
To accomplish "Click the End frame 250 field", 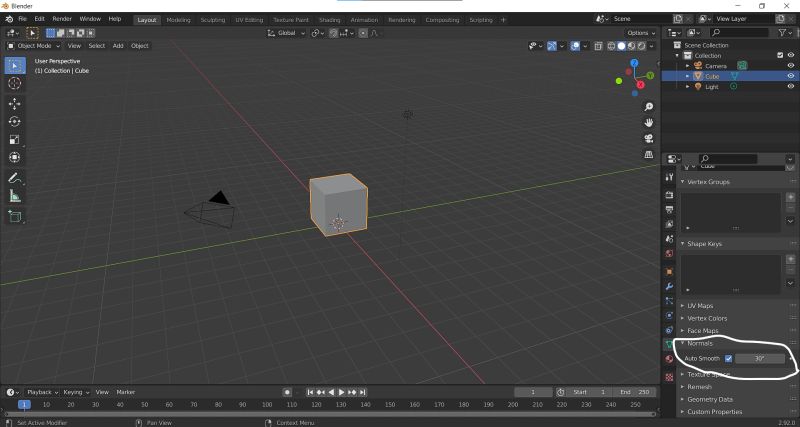I will pos(636,392).
